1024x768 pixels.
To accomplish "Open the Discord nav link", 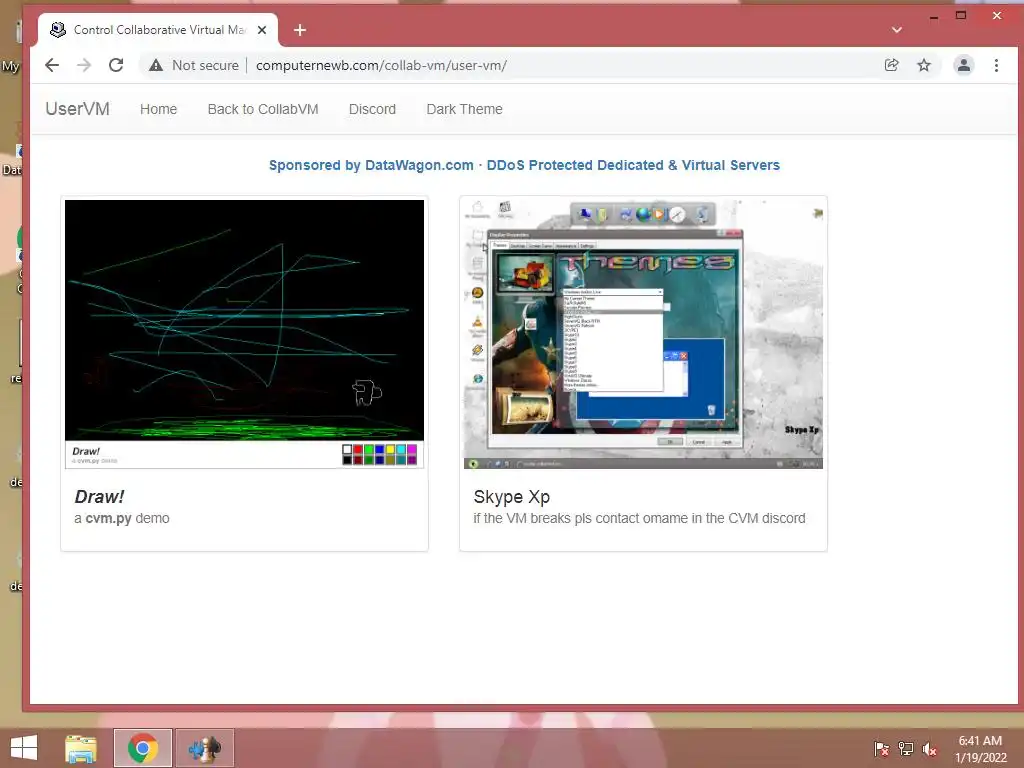I will click(x=372, y=109).
